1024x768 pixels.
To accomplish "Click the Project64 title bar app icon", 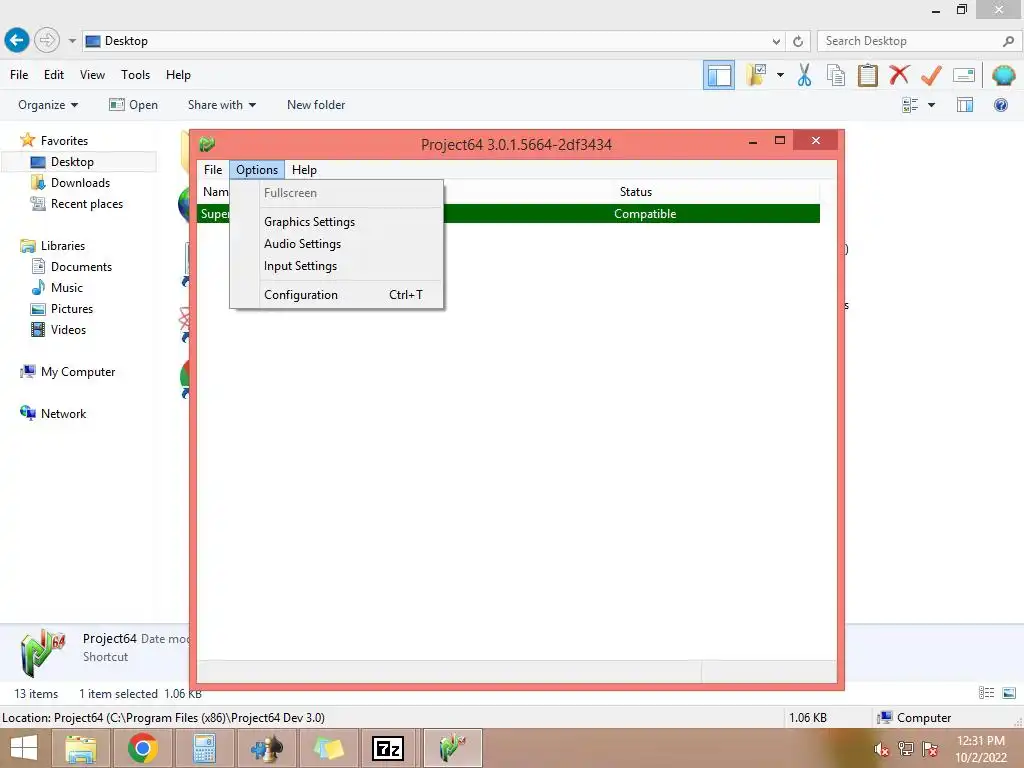I will point(208,144).
